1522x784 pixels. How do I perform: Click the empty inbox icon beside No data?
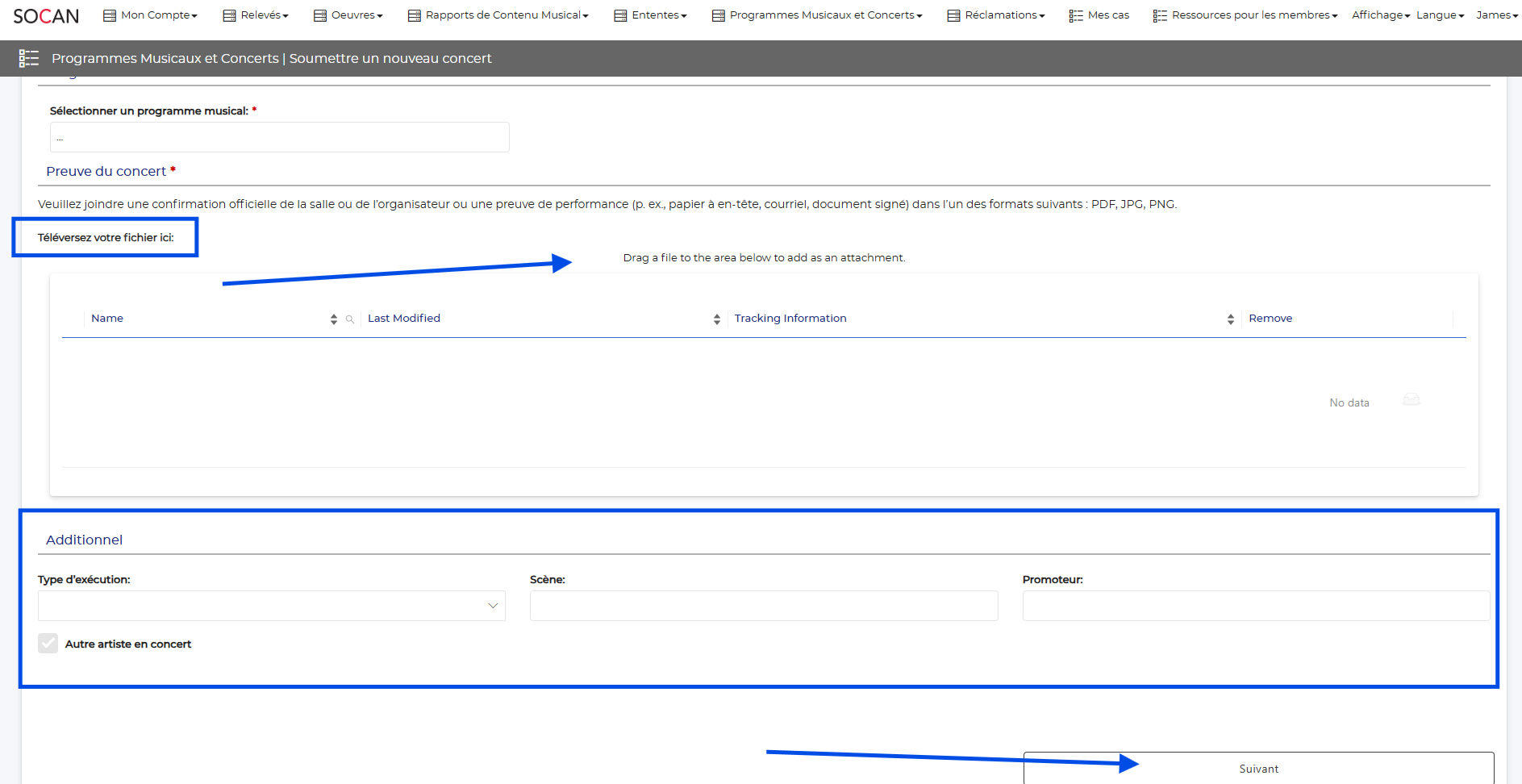click(x=1411, y=400)
